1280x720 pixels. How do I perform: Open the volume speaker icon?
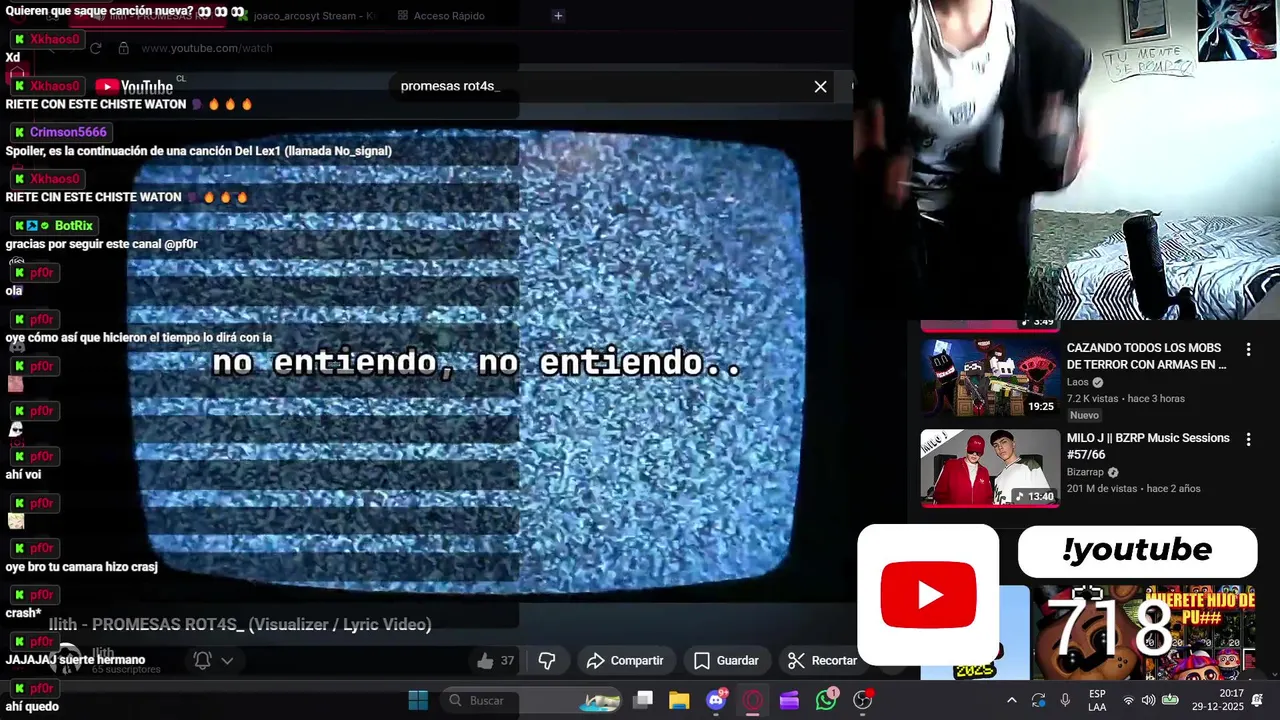[1148, 700]
